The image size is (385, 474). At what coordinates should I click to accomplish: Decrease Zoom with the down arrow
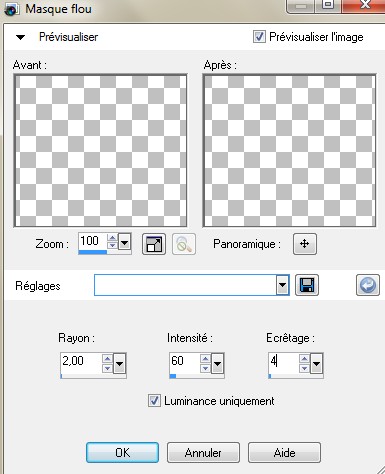click(x=112, y=245)
